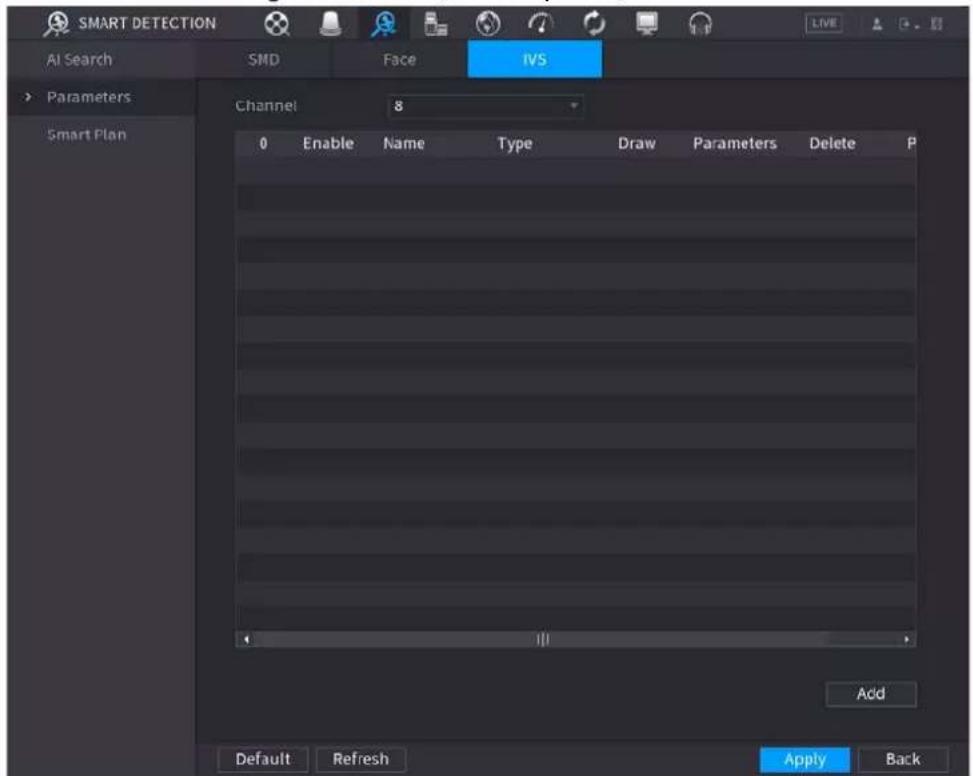This screenshot has width=973, height=776.
Task: Click the 0 count column header
Action: click(x=263, y=143)
